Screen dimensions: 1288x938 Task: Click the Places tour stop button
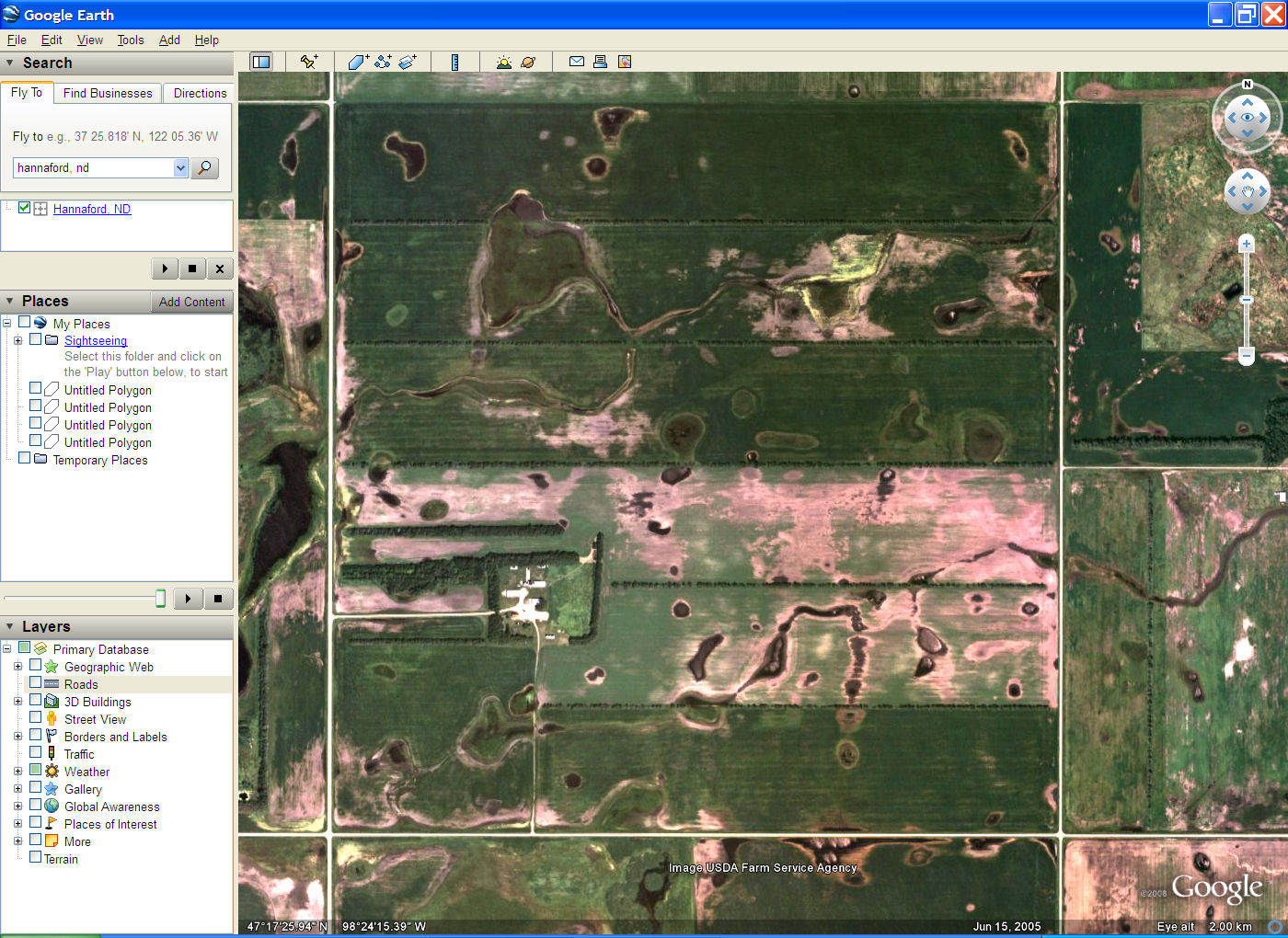[218, 599]
